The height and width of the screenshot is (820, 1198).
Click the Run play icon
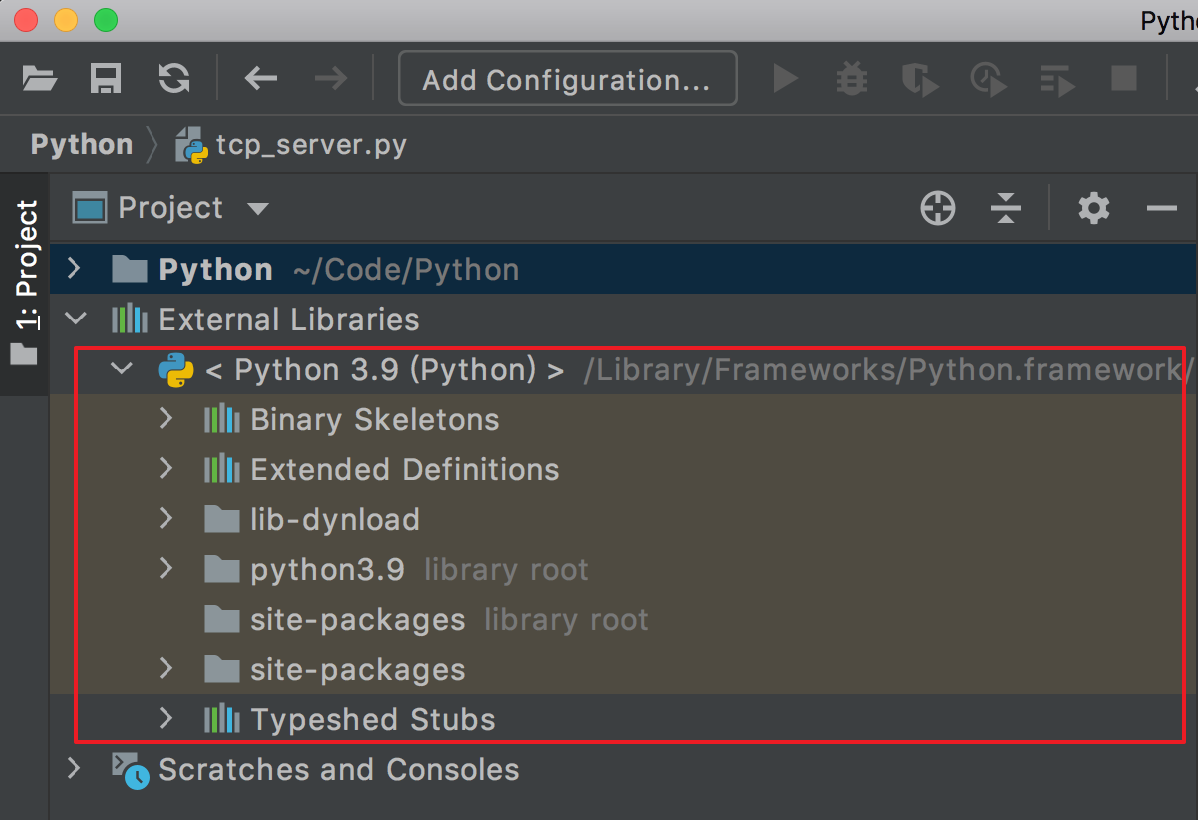tap(786, 78)
